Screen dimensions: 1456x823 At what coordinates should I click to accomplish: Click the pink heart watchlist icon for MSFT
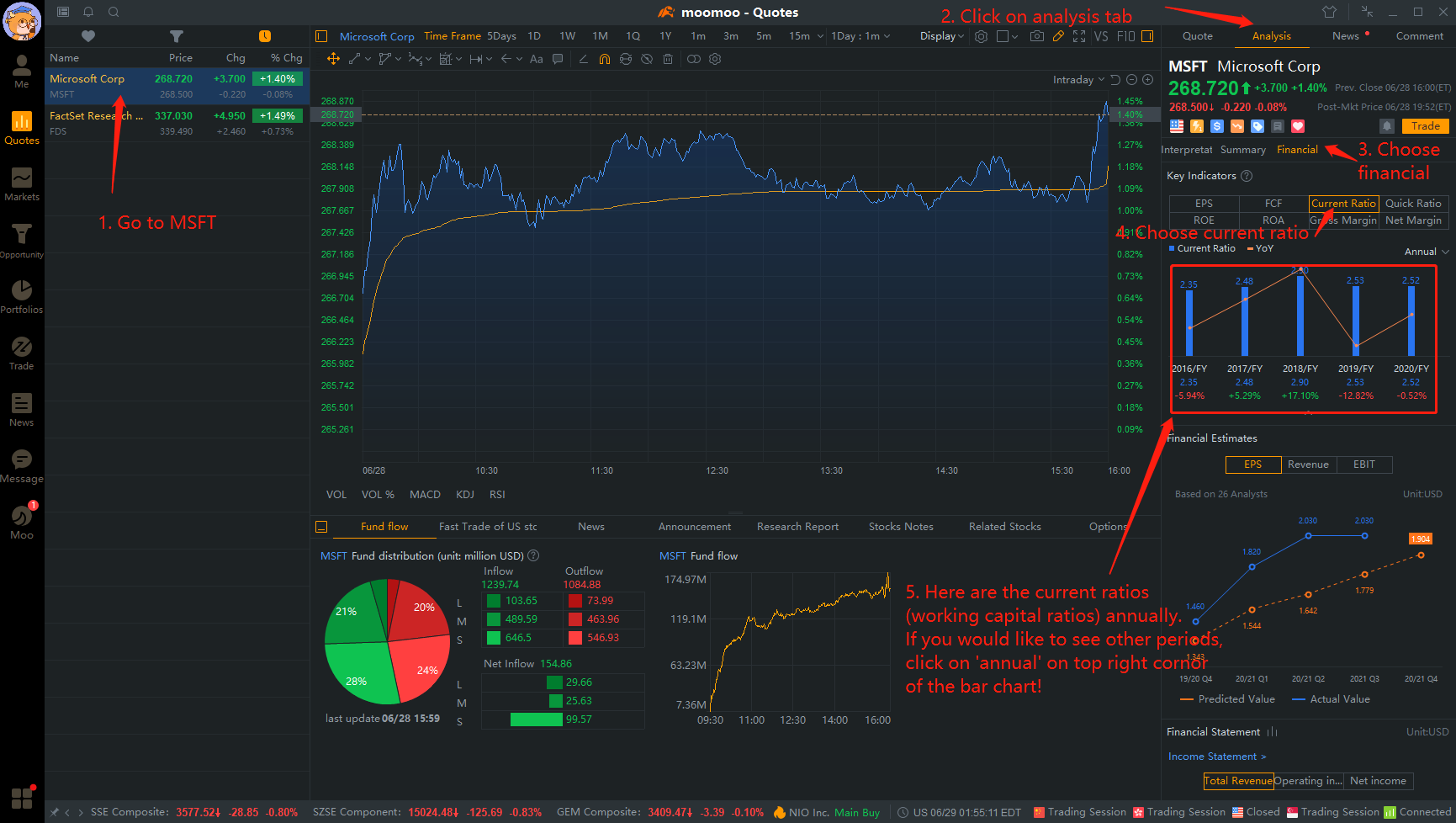click(x=1298, y=126)
